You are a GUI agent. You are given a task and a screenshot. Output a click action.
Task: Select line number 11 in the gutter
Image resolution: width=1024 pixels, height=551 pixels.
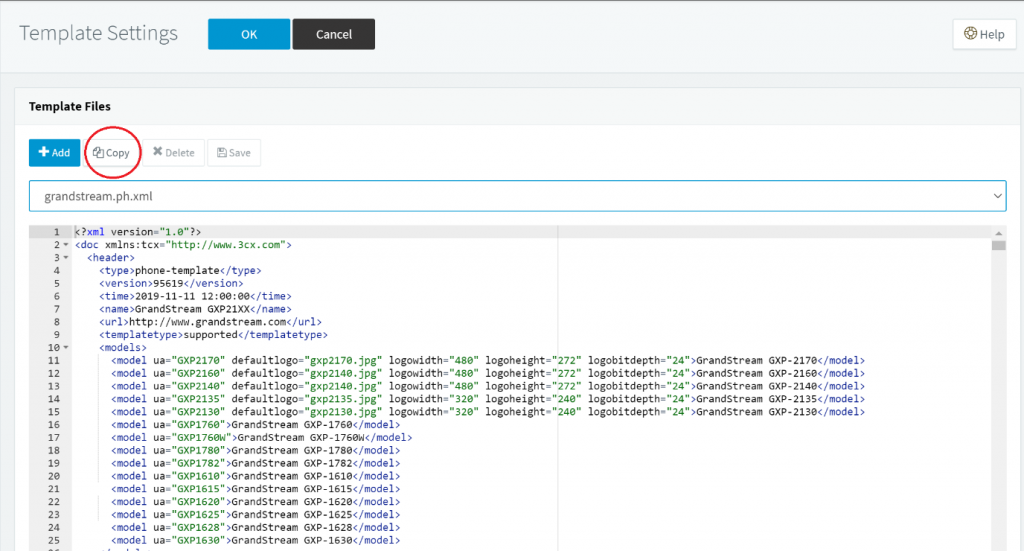pos(53,361)
